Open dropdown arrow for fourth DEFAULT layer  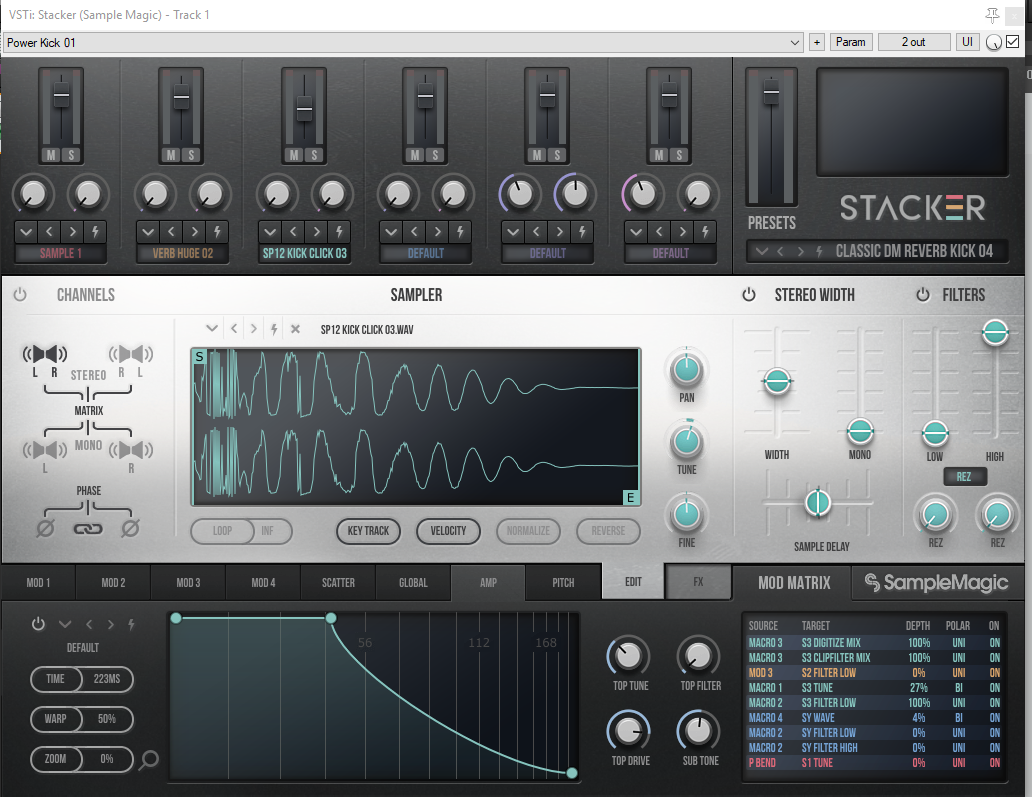[391, 232]
